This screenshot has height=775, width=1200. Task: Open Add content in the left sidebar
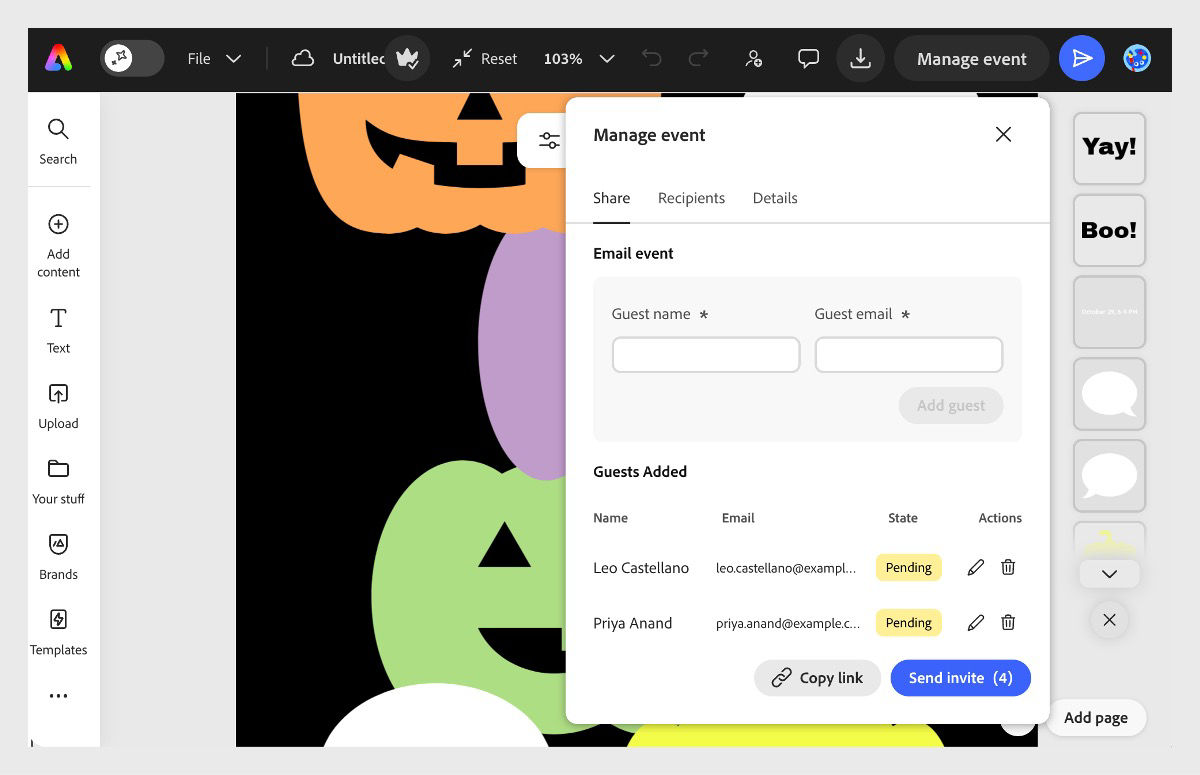click(58, 246)
